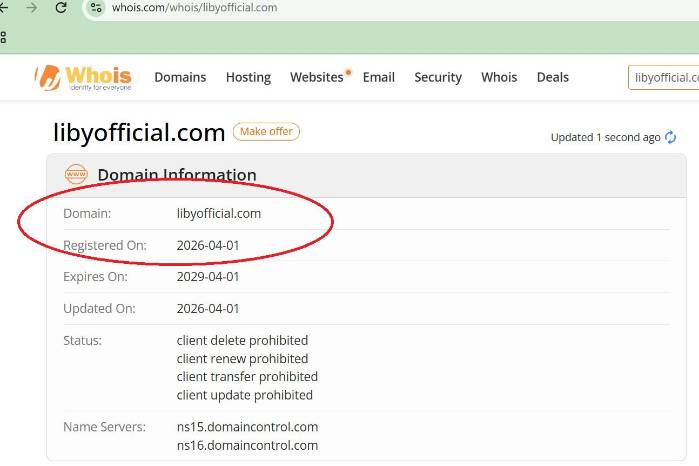Click the Domain: label
Viewport: 699px width, 466px height.
pos(87,214)
